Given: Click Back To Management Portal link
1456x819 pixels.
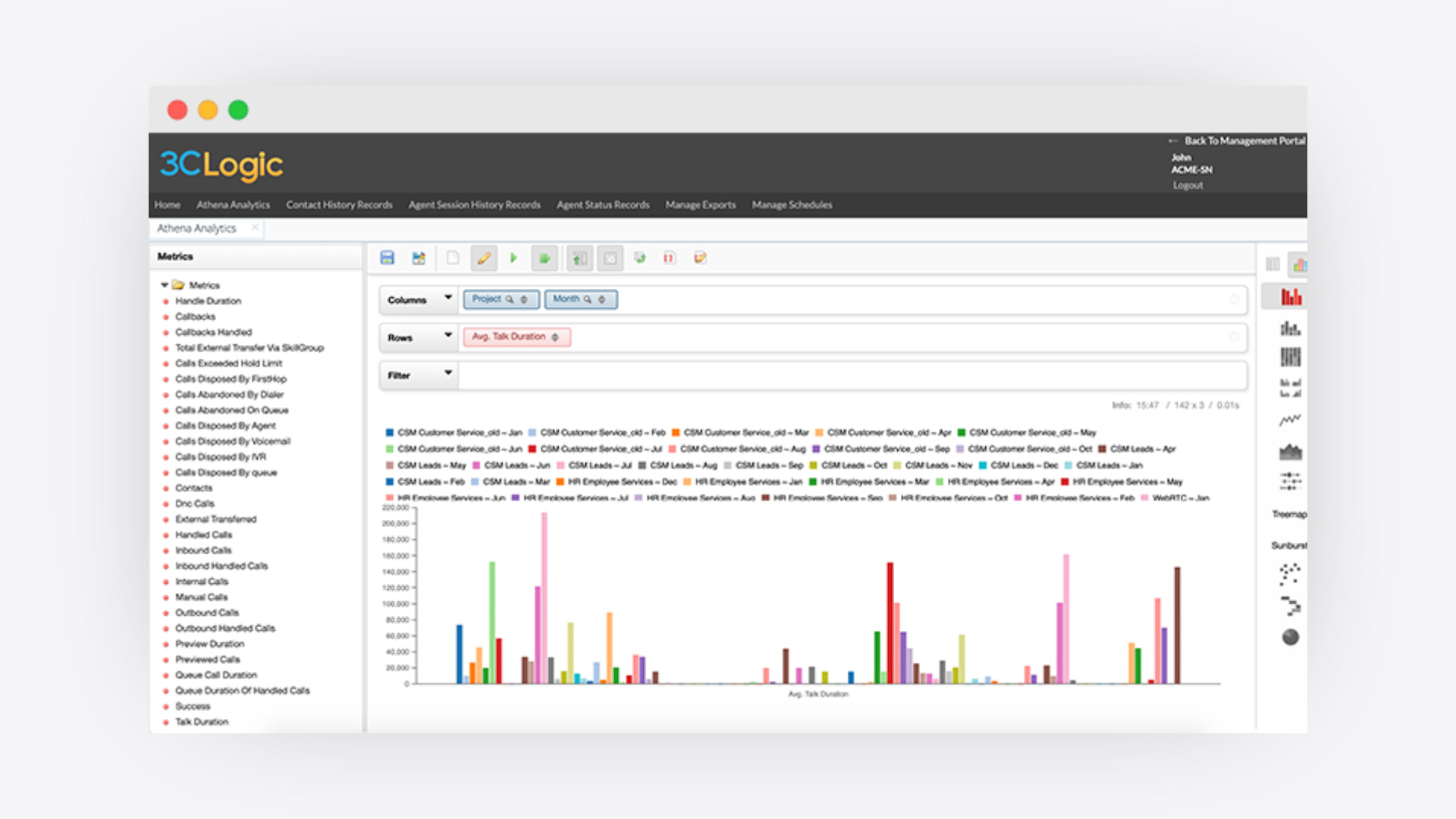Looking at the screenshot, I should [1244, 141].
